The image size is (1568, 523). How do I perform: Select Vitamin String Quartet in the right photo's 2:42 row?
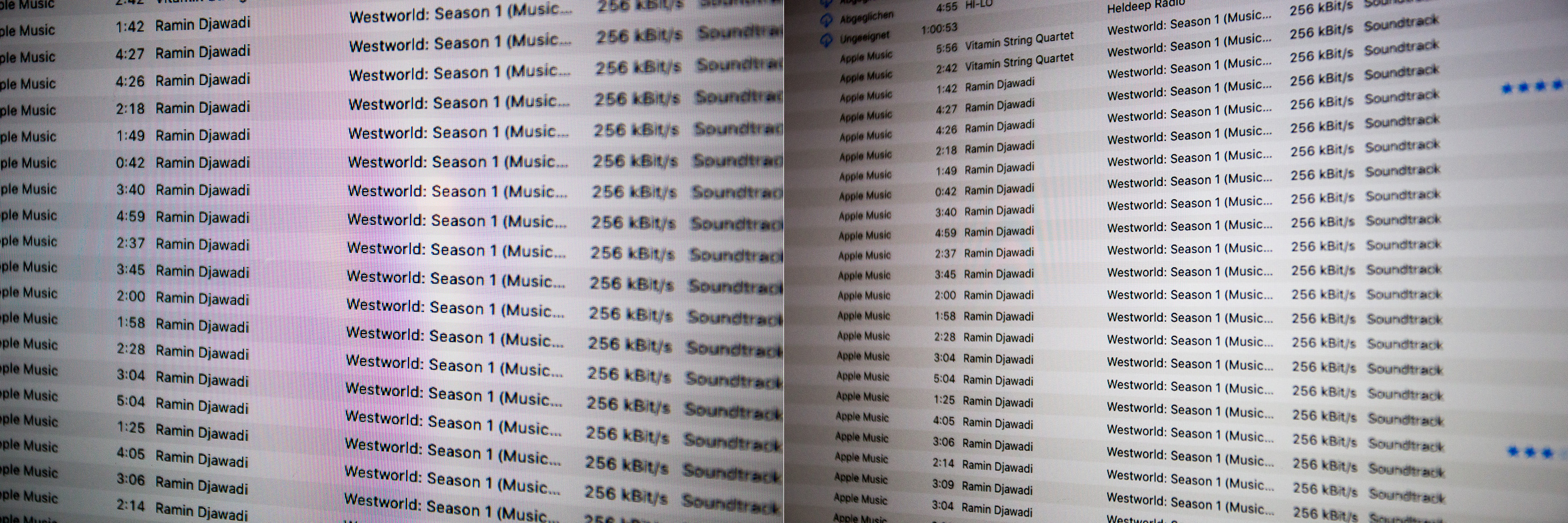pyautogui.click(x=1019, y=62)
